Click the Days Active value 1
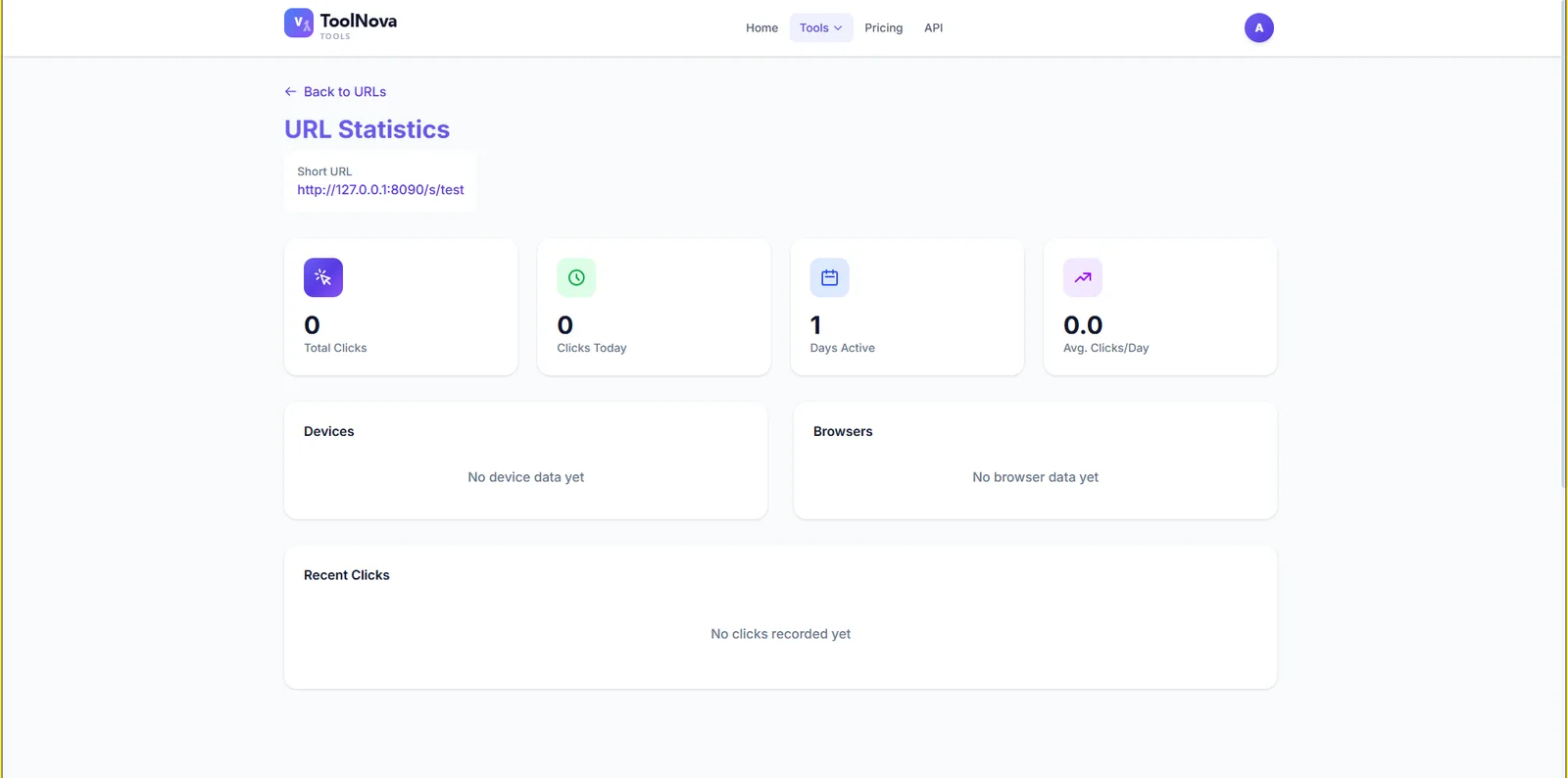This screenshot has height=778, width=1568. click(x=815, y=325)
